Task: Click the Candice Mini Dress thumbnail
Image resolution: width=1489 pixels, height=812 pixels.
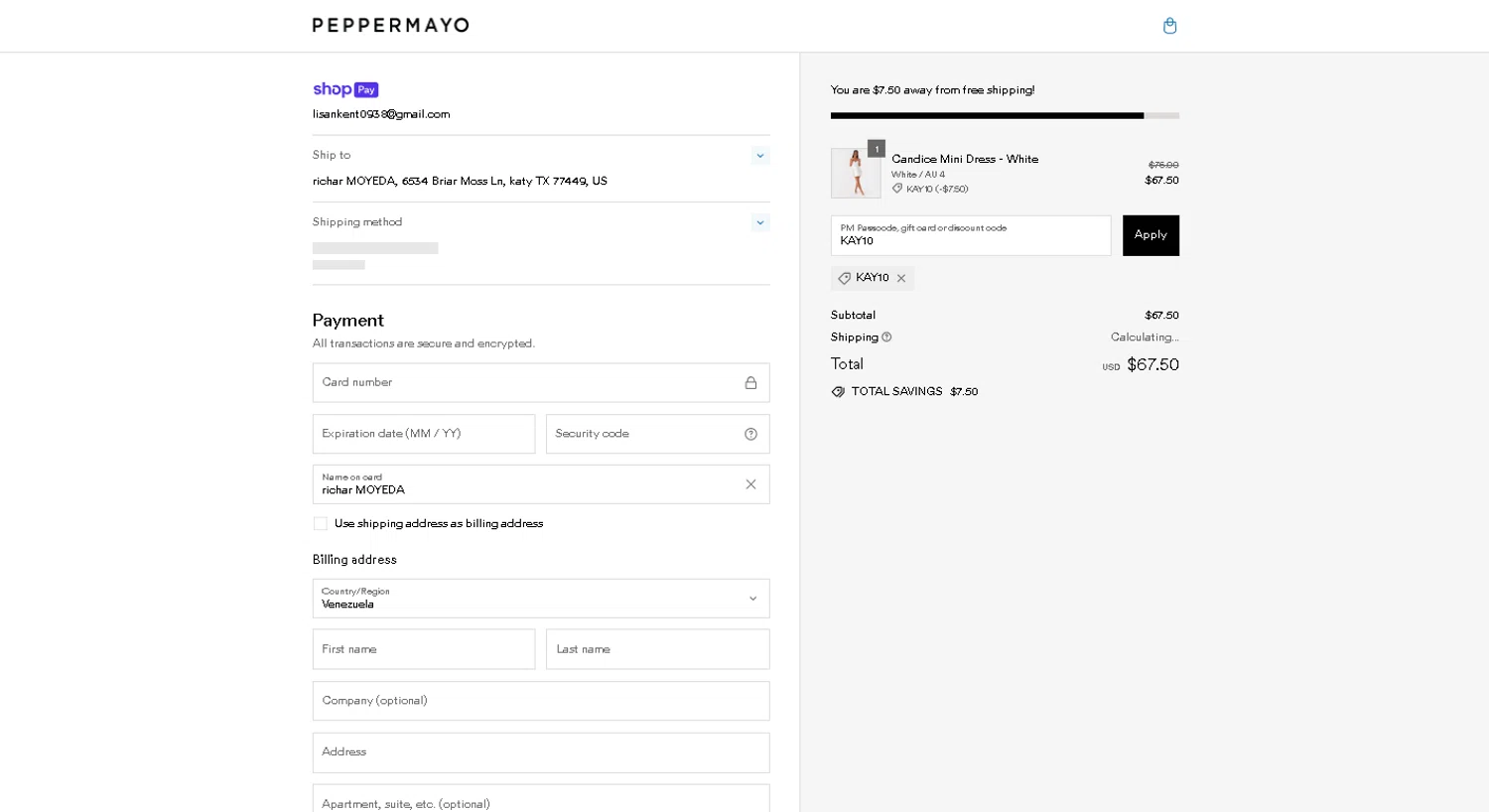Action: [856, 174]
